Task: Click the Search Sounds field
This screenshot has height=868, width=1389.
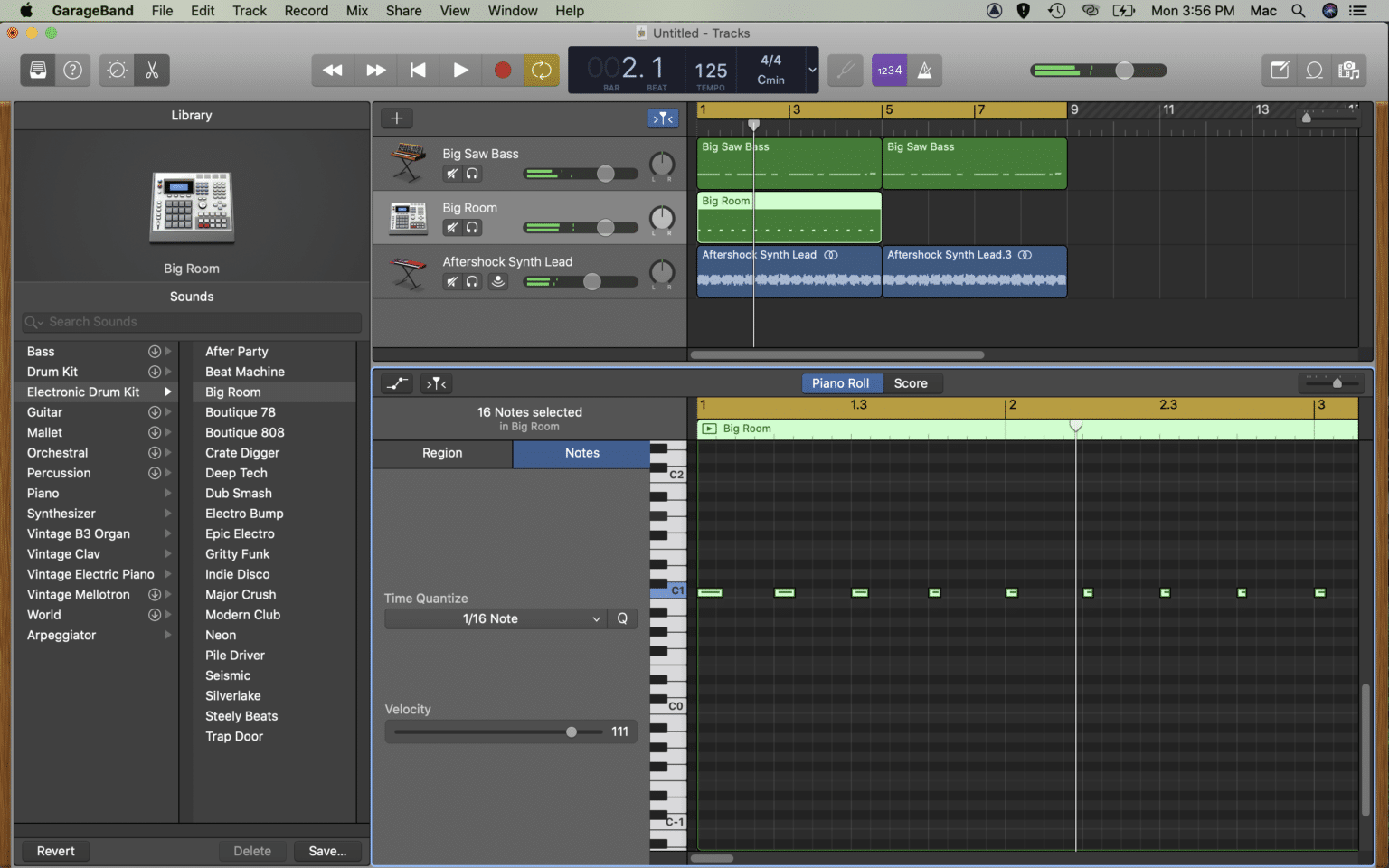Action: coord(191,322)
